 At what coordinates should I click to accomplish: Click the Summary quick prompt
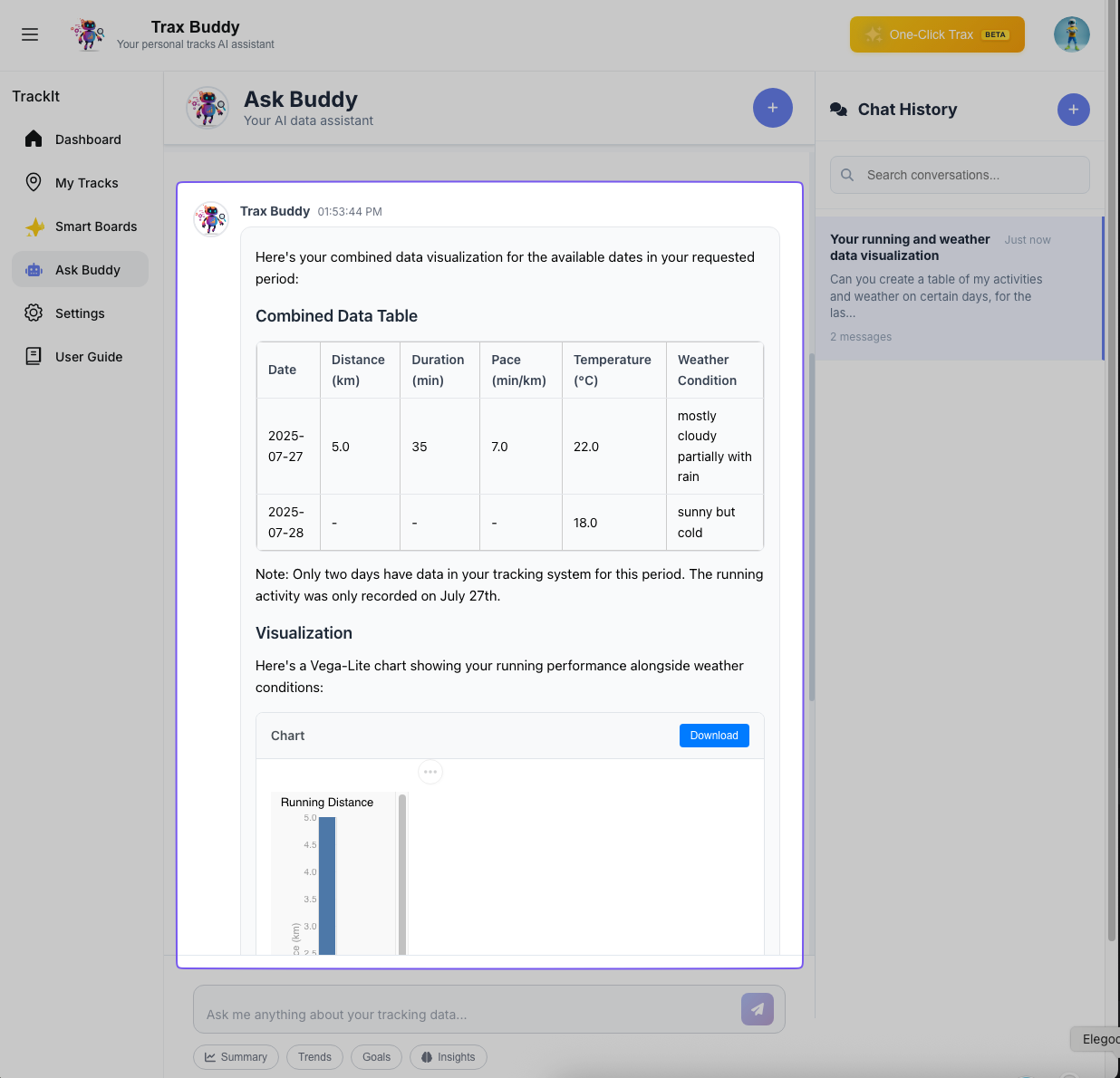(237, 1057)
